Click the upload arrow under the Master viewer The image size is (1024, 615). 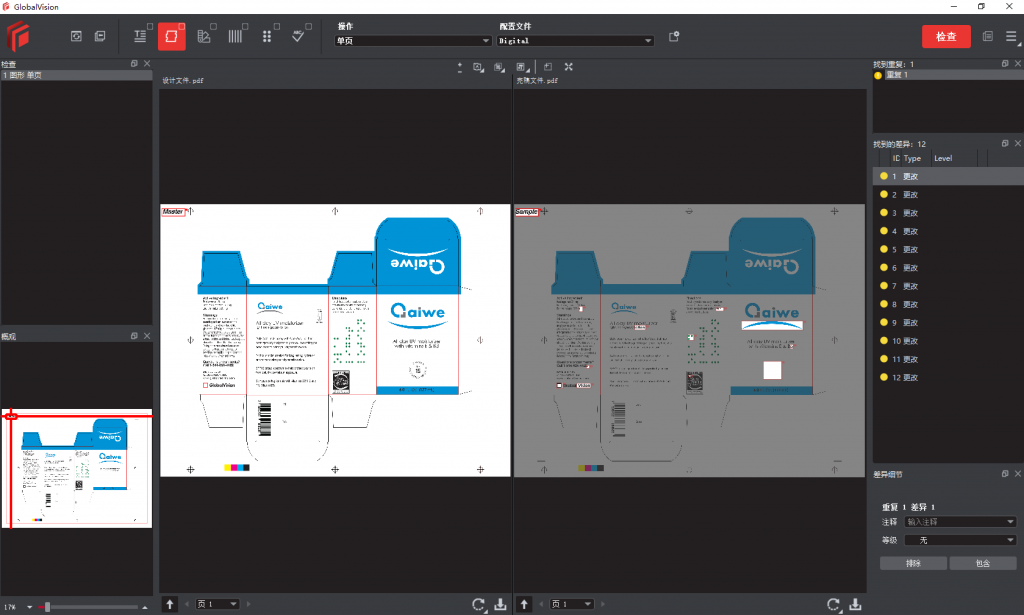(x=170, y=605)
